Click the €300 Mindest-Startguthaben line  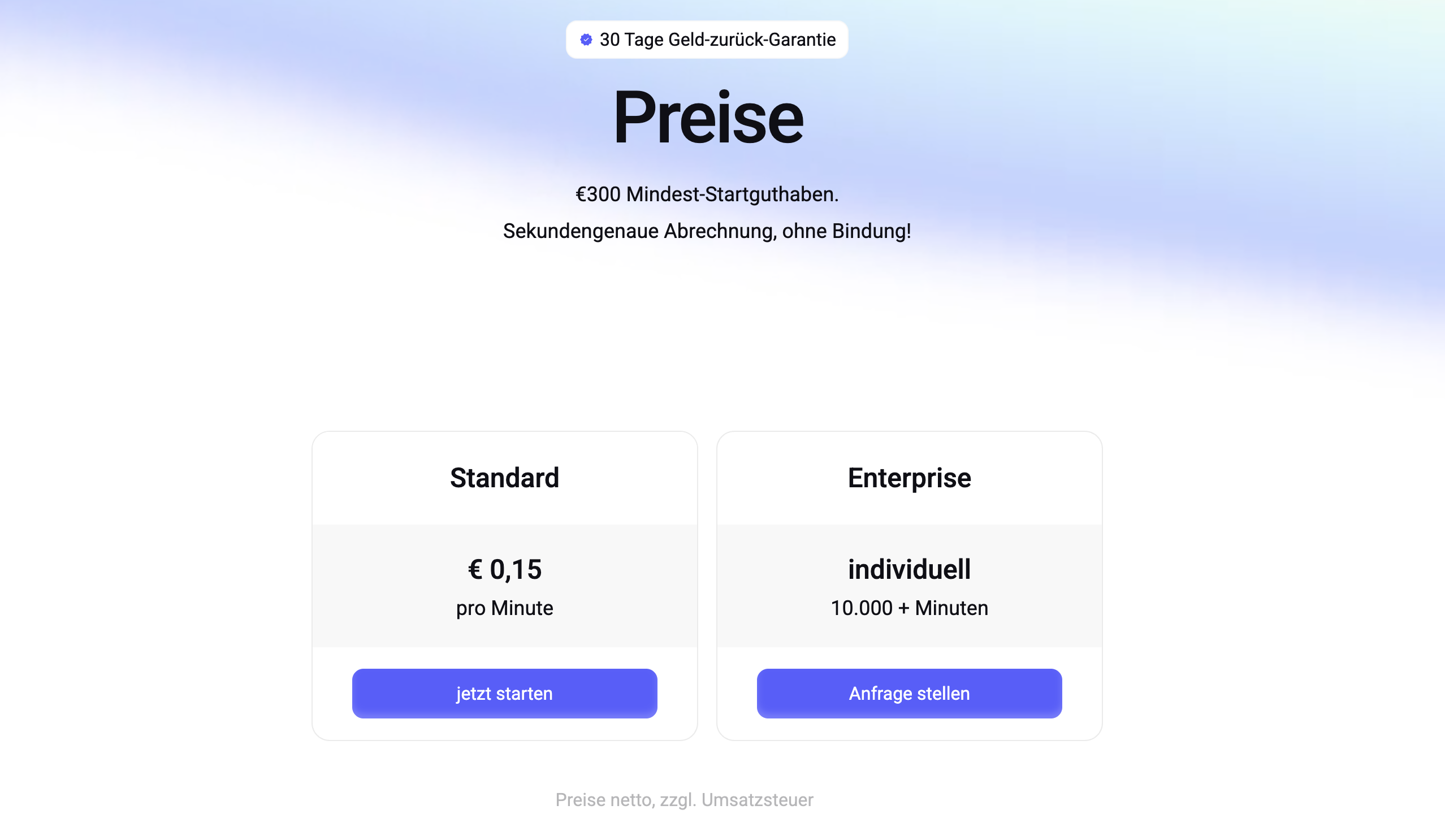[707, 195]
